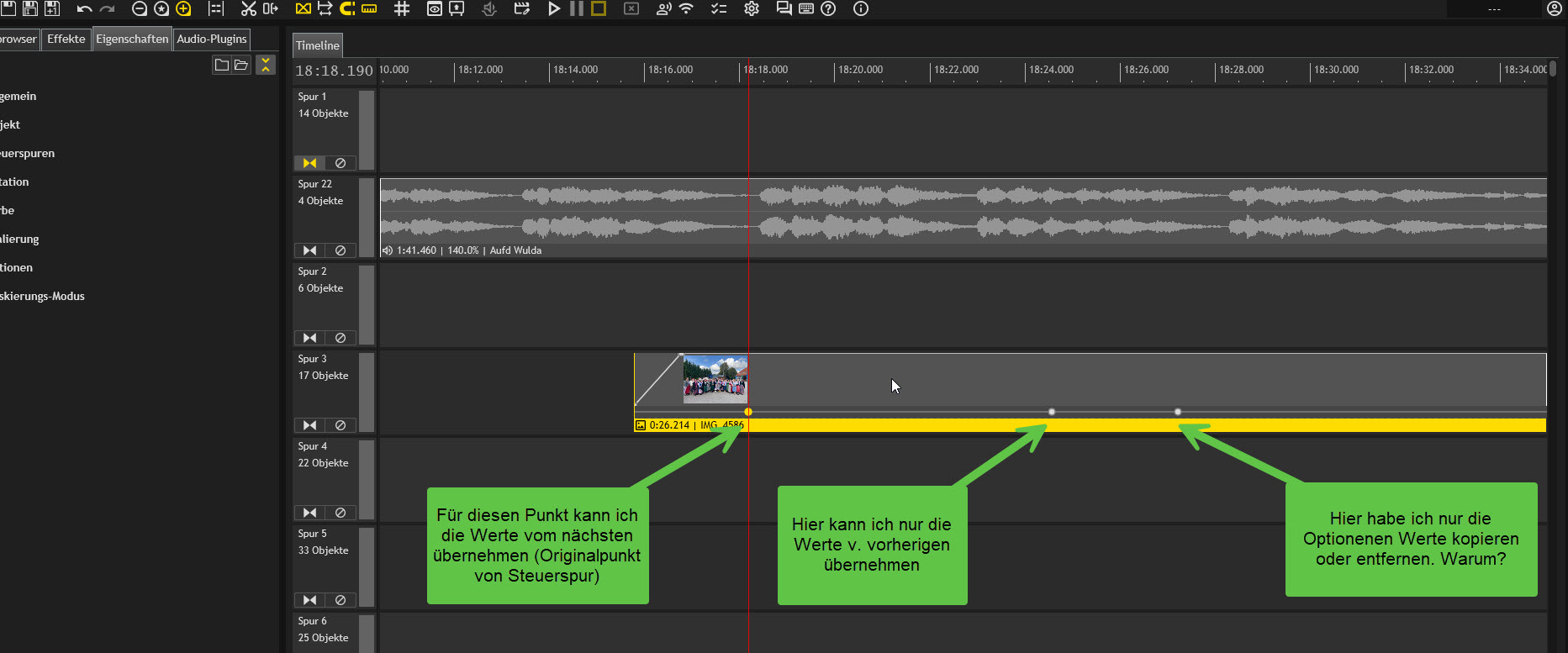
Task: Toggle the bowtie button on Spur 3
Action: point(309,425)
